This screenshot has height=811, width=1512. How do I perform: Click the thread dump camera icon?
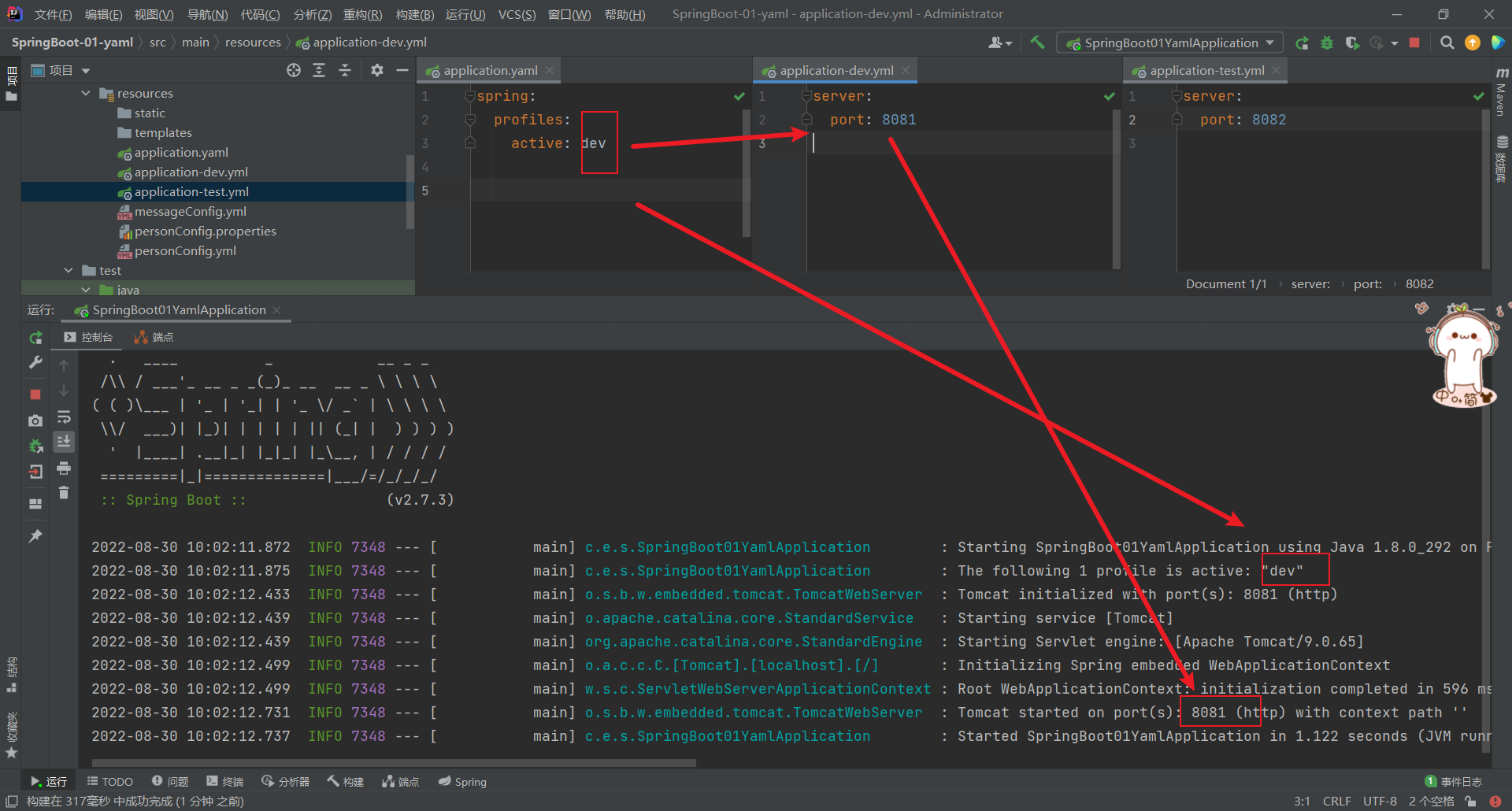coord(35,420)
